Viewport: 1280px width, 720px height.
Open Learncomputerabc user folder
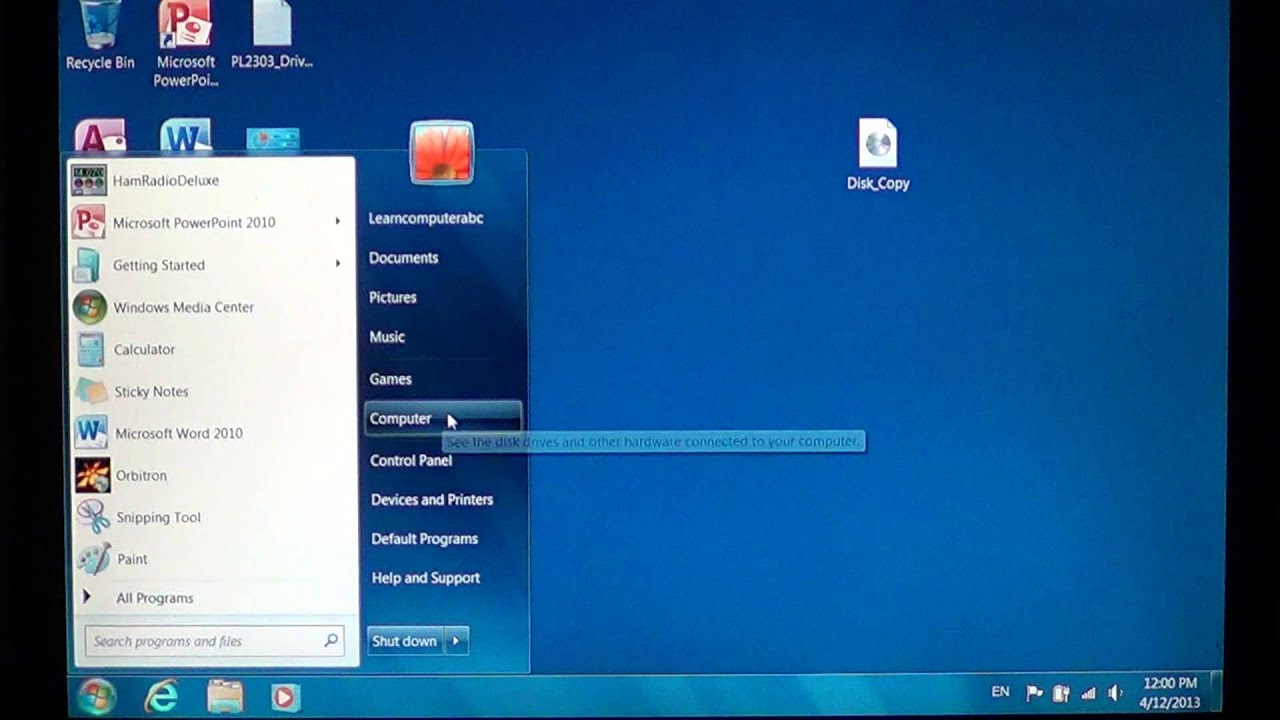(x=426, y=218)
